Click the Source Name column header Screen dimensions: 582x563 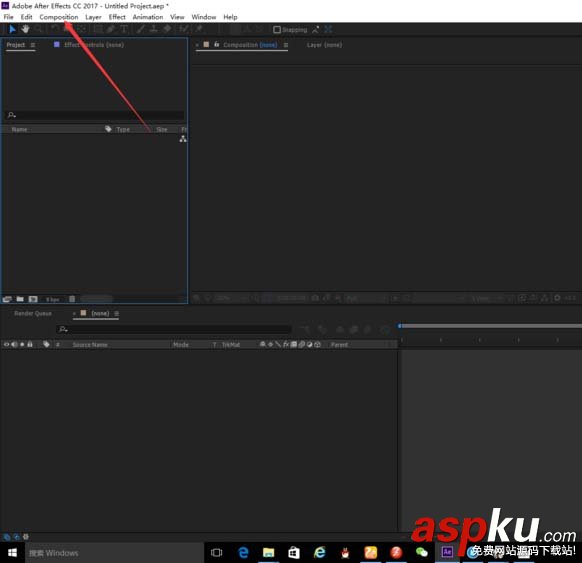[90, 345]
